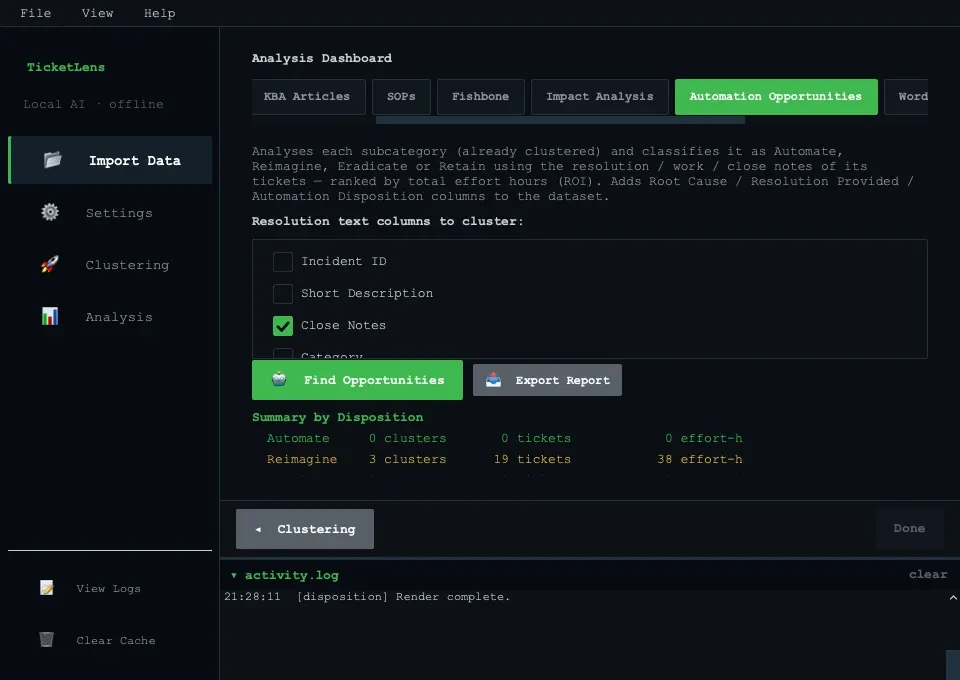This screenshot has width=960, height=680.
Task: Switch to the SOPs tab
Action: pyautogui.click(x=401, y=97)
